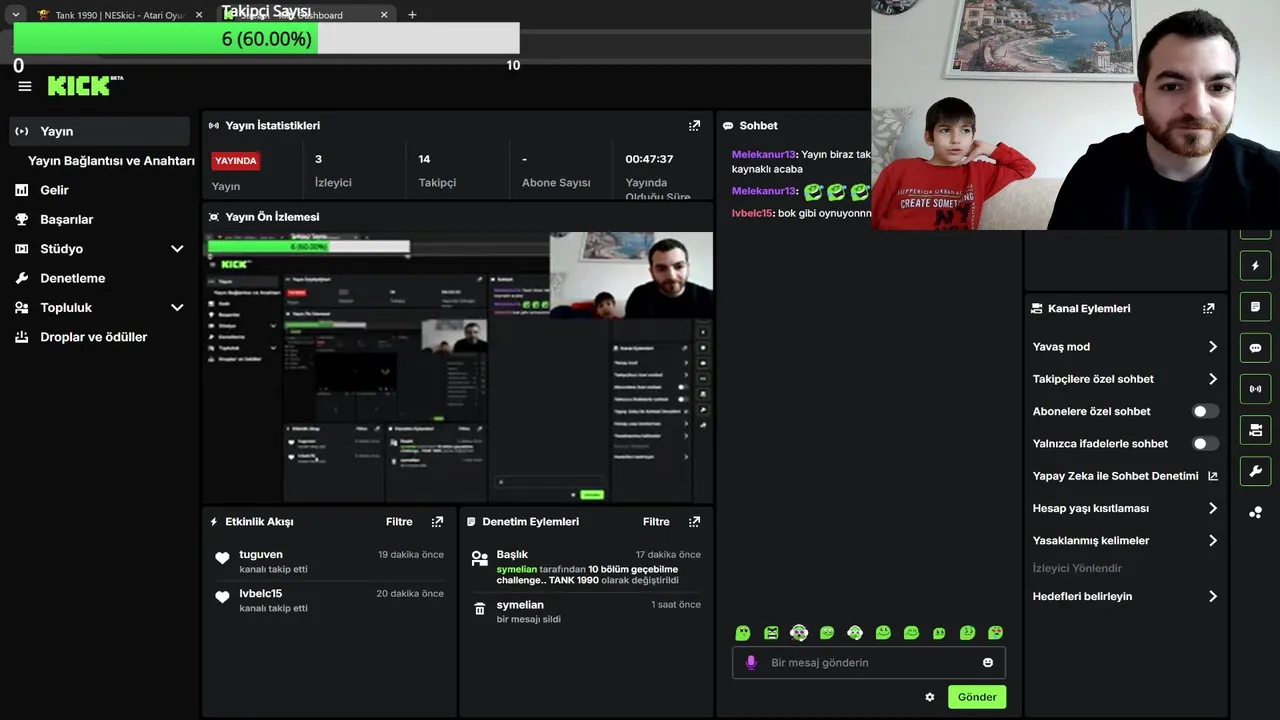Screen dimensions: 1280x720
Task: Click the heart icon next to lvbelc15
Action: (x=222, y=597)
